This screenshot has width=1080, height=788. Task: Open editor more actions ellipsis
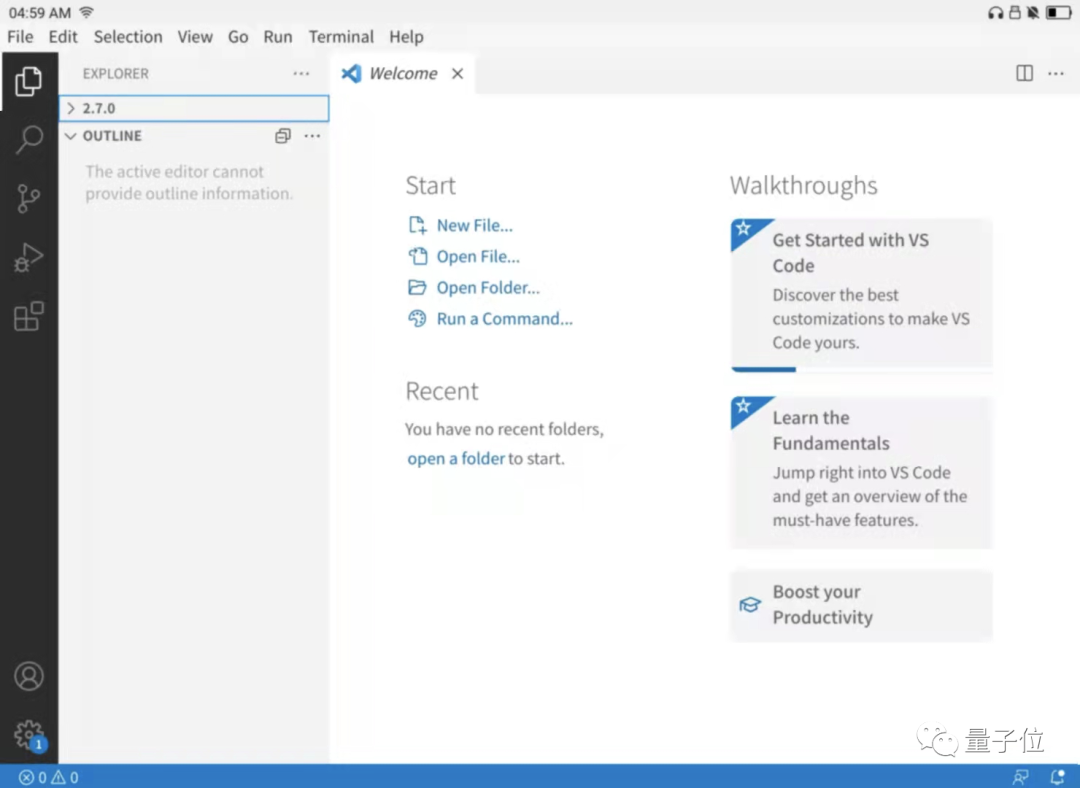point(1056,73)
